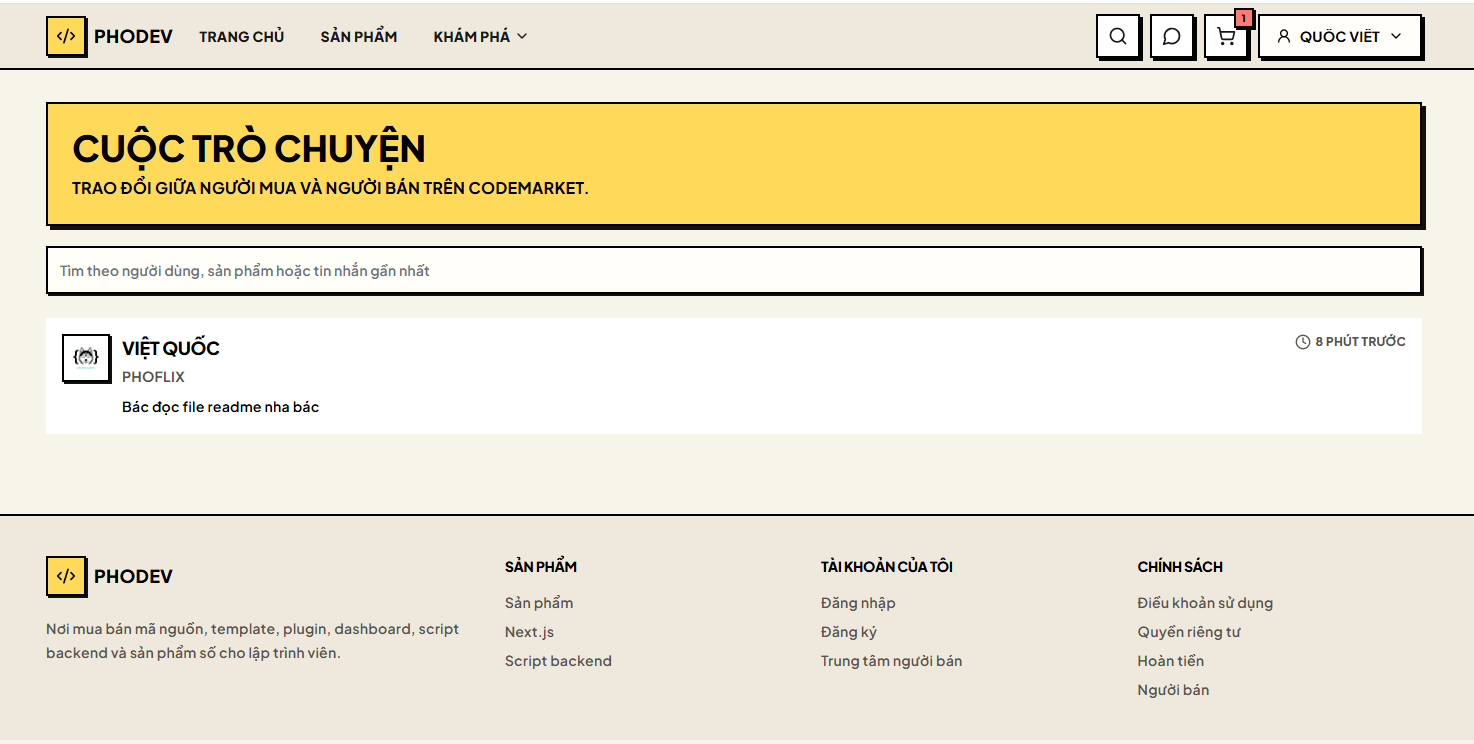Go to TRANG CHỦ in navigation
1474x744 pixels.
tap(242, 36)
